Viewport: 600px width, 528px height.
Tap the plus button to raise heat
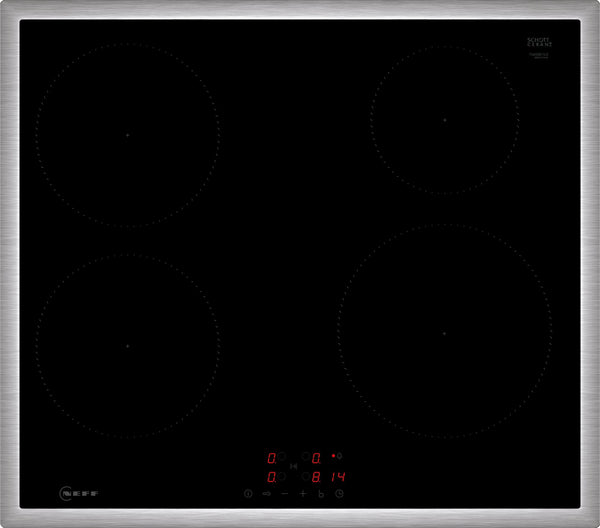coord(303,494)
